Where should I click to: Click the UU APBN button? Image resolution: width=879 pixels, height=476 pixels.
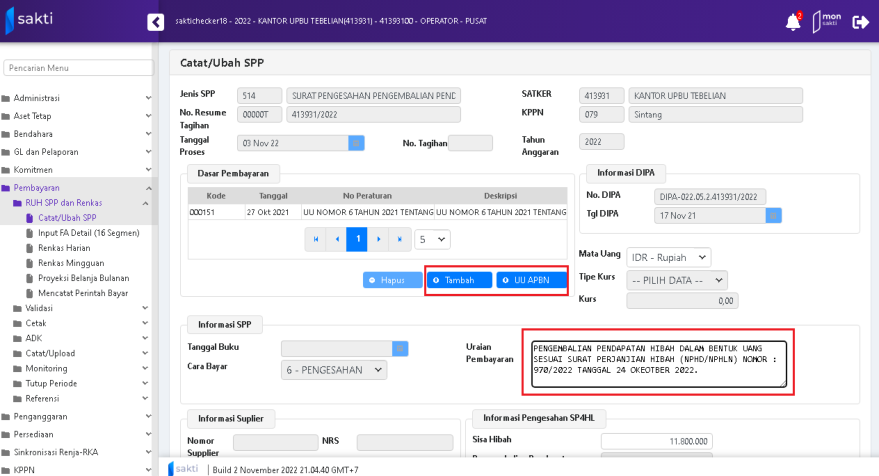pos(530,280)
